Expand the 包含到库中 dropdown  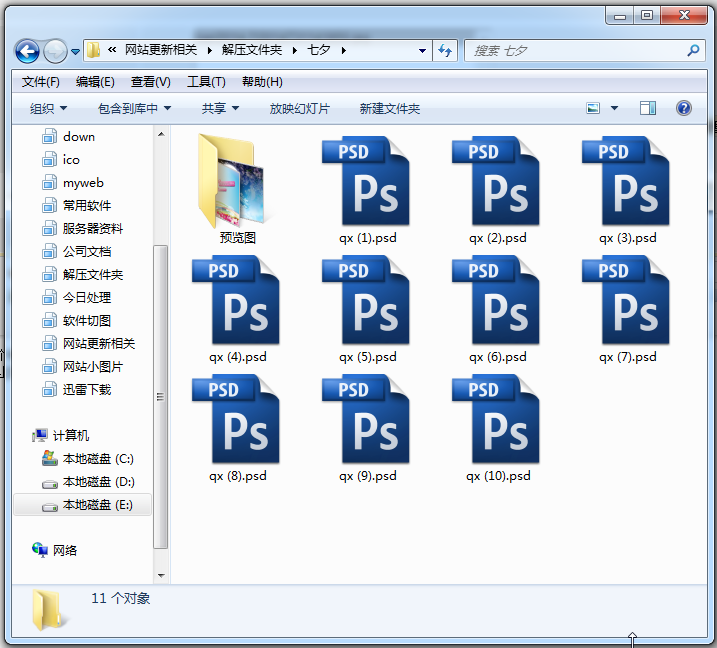(134, 109)
